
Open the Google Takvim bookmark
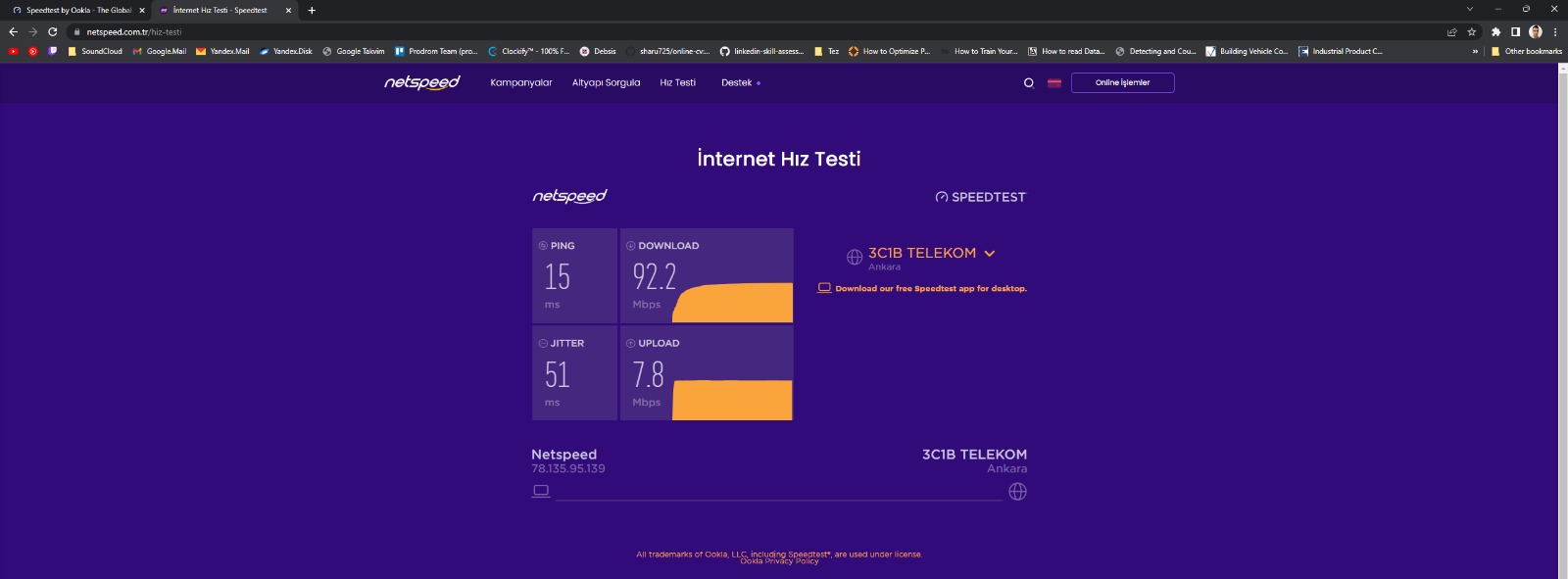[x=353, y=51]
